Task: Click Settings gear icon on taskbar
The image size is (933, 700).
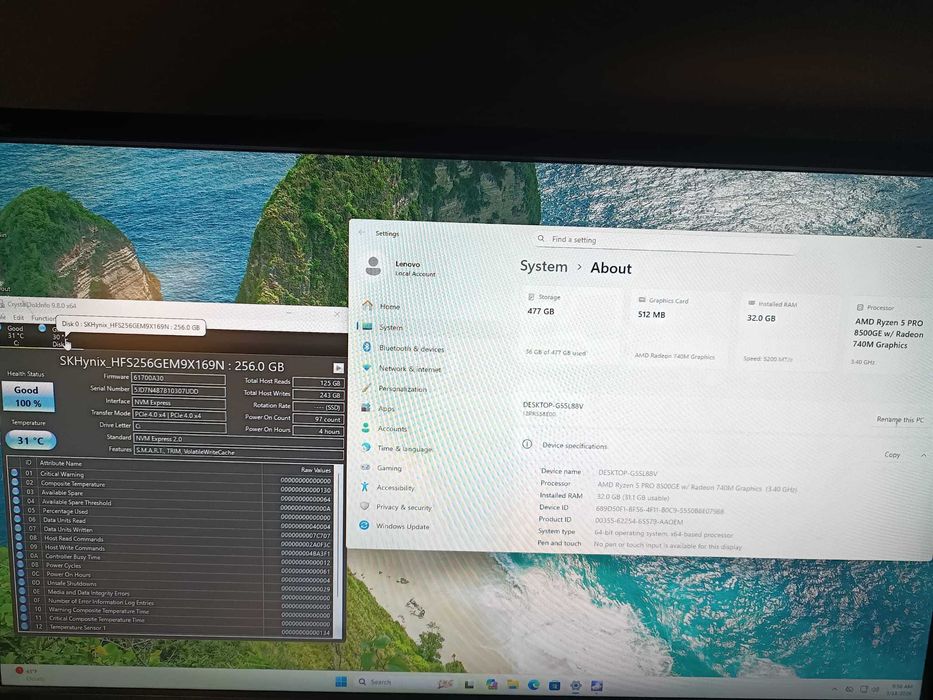Action: point(575,686)
